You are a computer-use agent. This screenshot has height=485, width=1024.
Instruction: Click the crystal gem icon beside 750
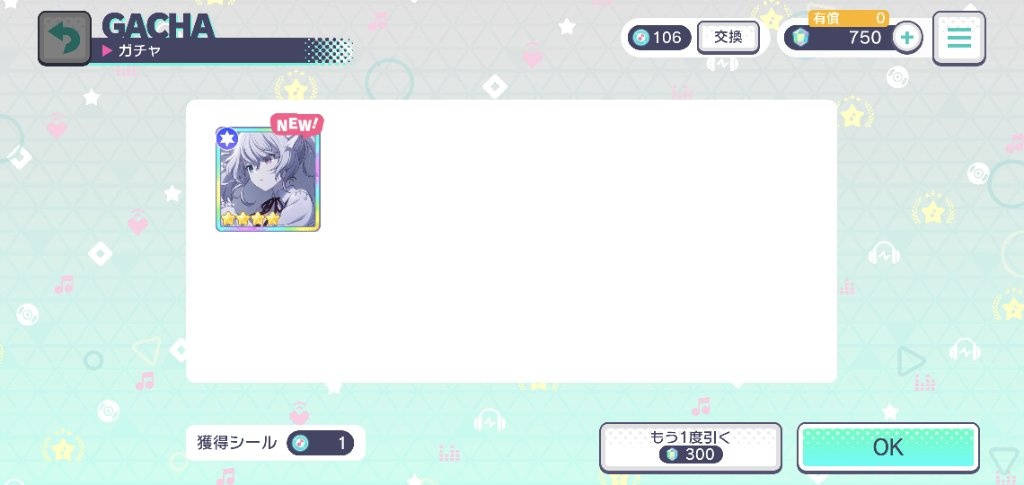[x=800, y=38]
